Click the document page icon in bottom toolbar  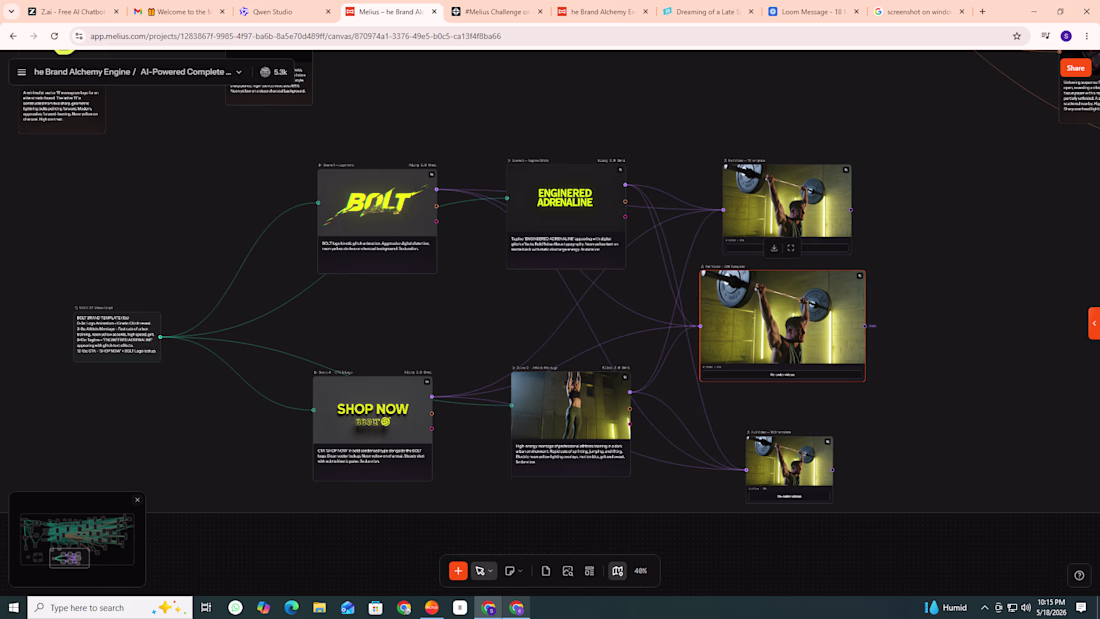point(546,571)
